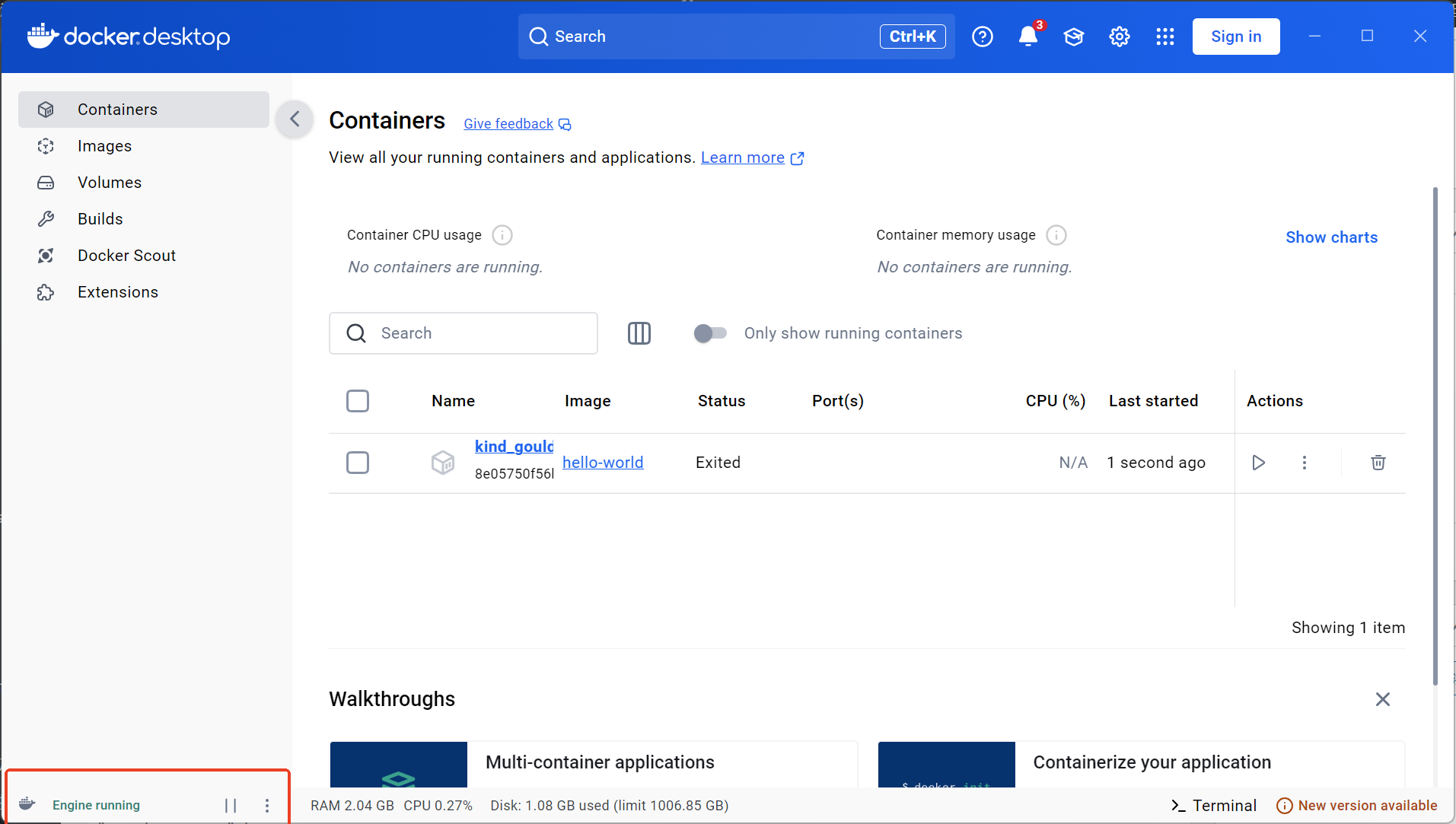Open the manage columns icon

click(x=639, y=333)
